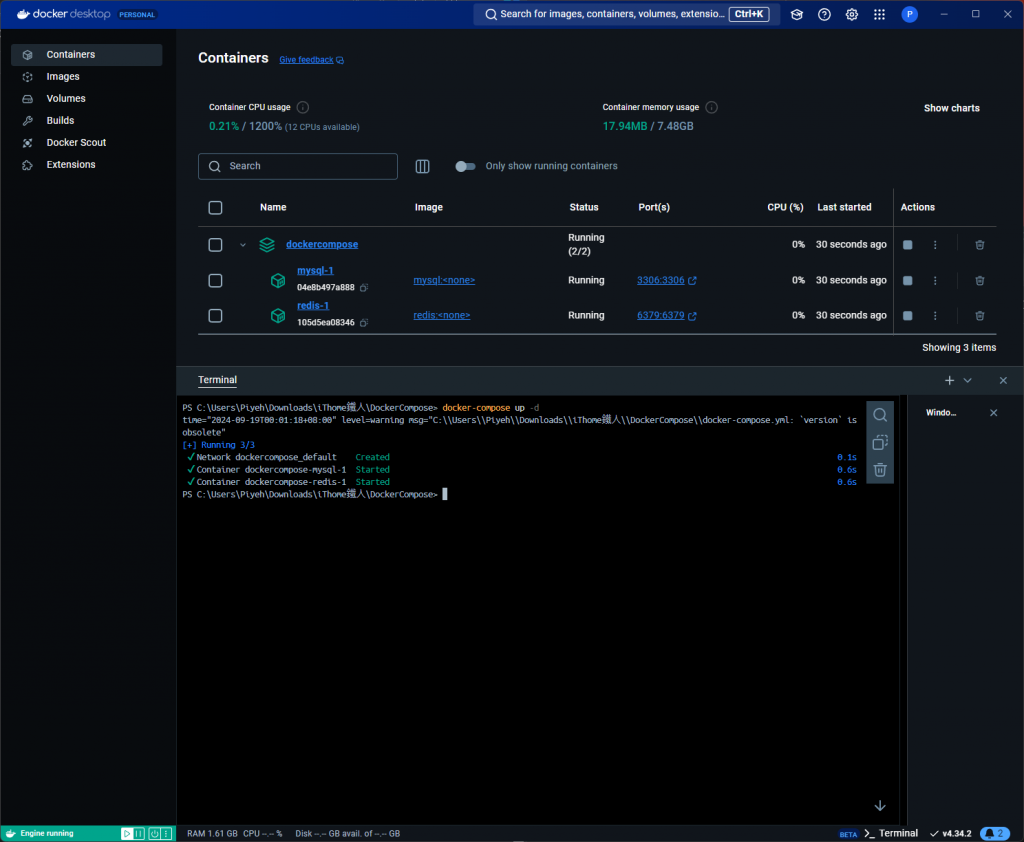Open terminal session dropdown chevron
Screen dimensions: 1024x842
pos(967,380)
